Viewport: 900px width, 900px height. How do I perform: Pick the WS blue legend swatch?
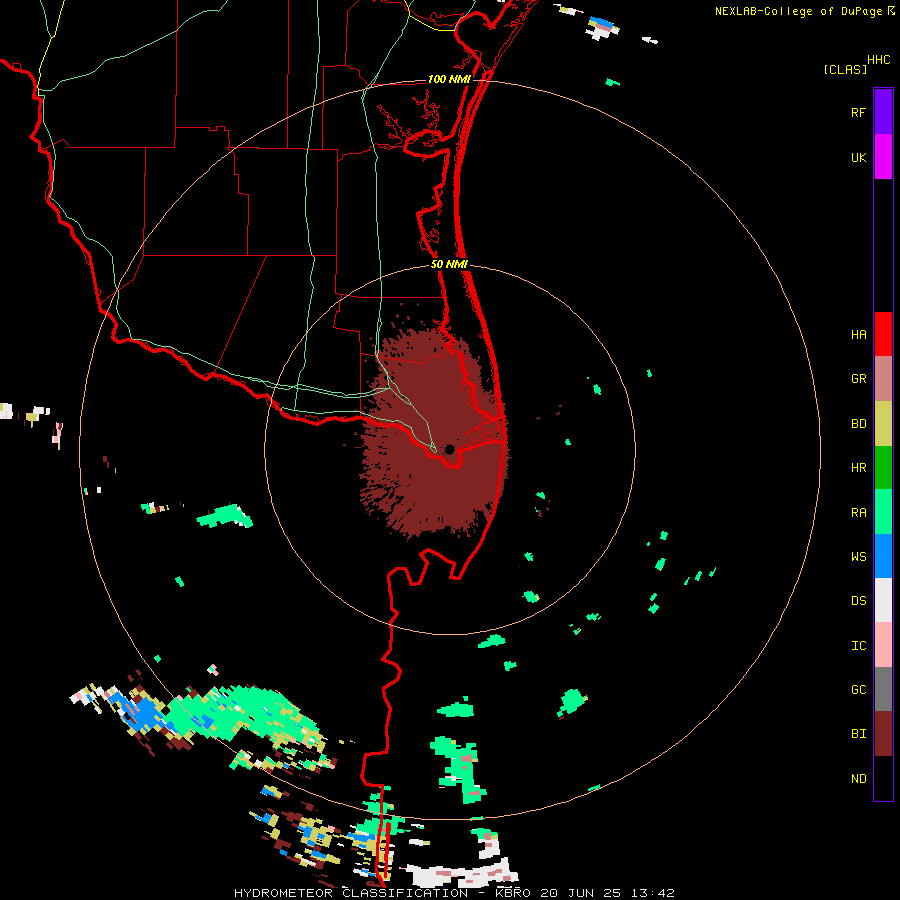(883, 556)
